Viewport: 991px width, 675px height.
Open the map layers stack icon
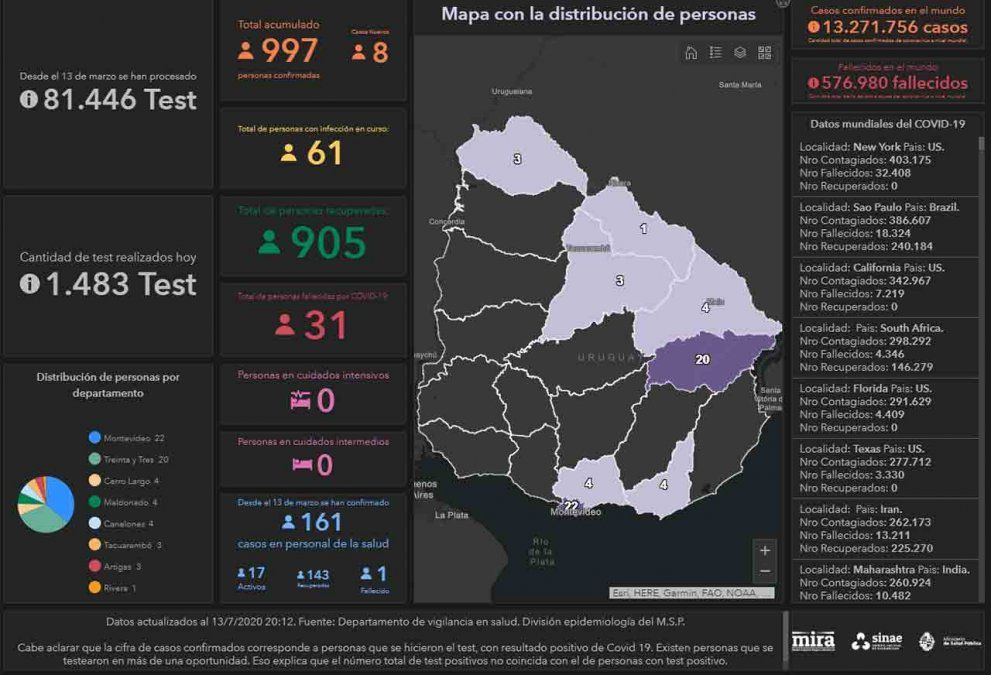(x=740, y=53)
